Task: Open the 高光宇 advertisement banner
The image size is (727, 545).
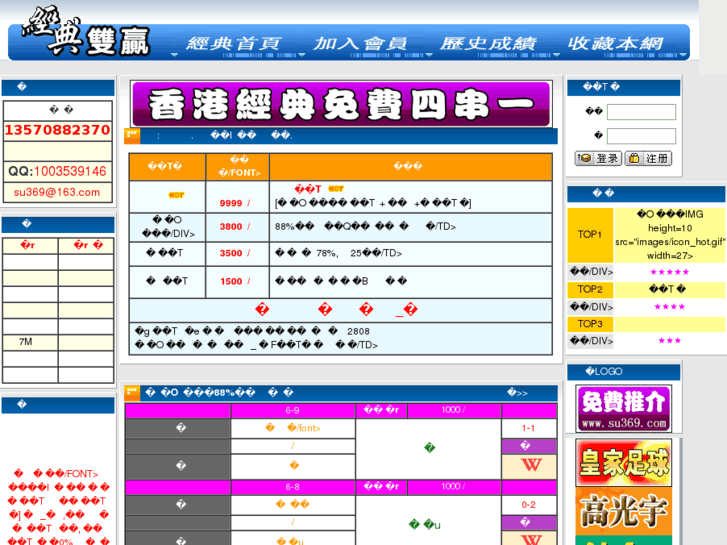Action: point(624,511)
